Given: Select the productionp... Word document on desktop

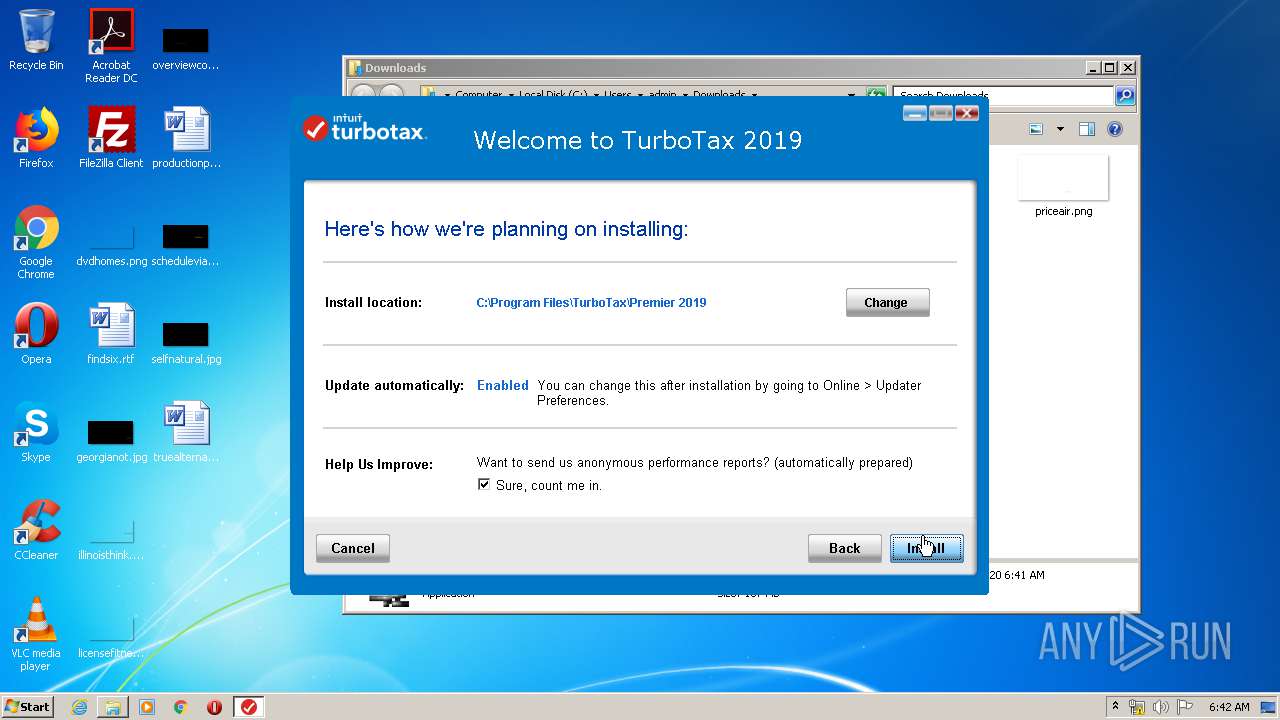Looking at the screenshot, I should [x=186, y=138].
